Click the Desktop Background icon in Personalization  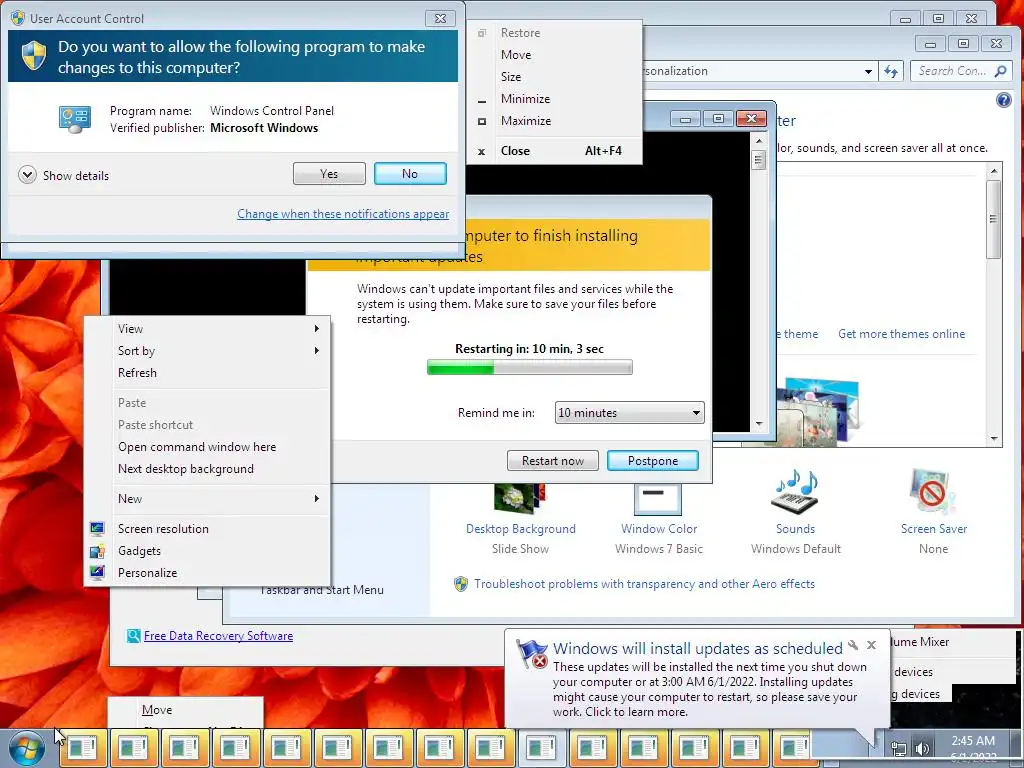[519, 499]
